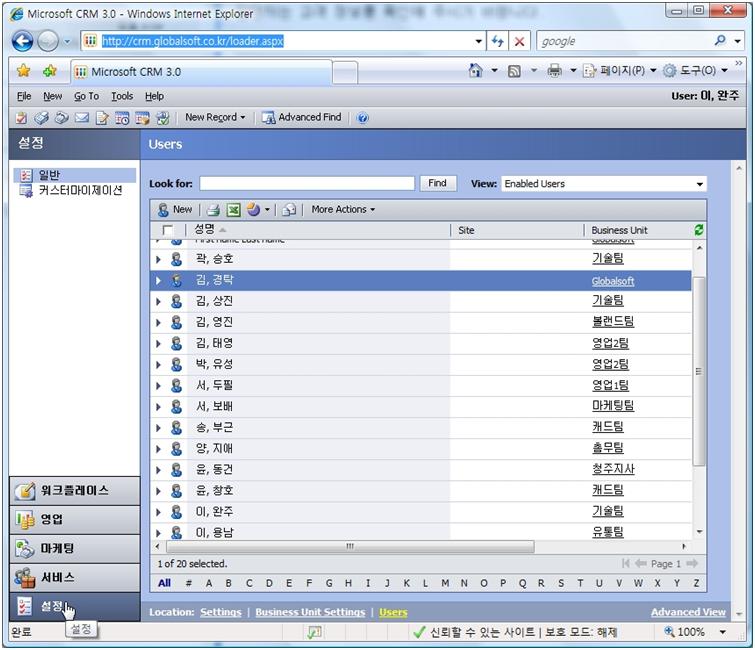Open the New Record dropdown
The height and width of the screenshot is (650, 755).
[x=215, y=117]
